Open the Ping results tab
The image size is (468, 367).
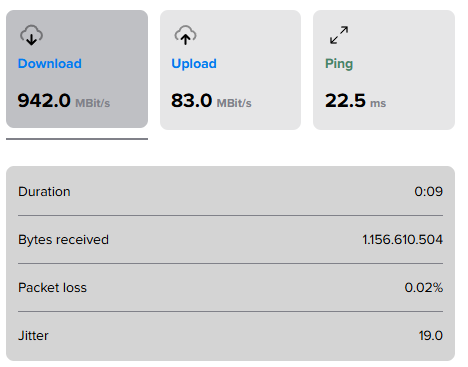384,70
